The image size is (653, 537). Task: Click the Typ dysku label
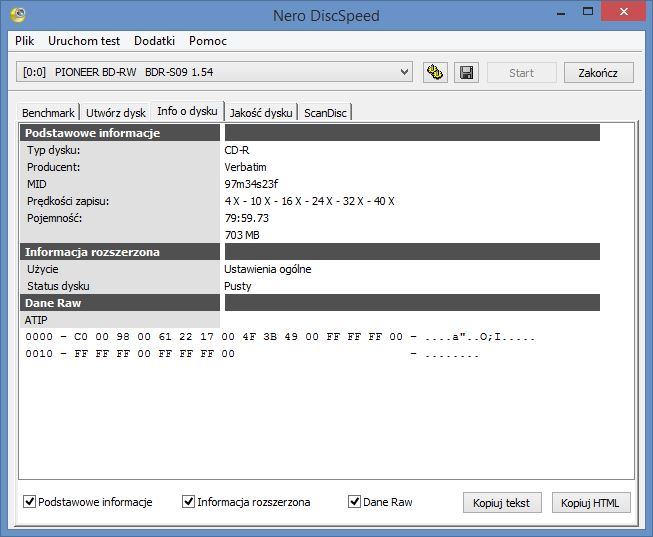[54, 150]
